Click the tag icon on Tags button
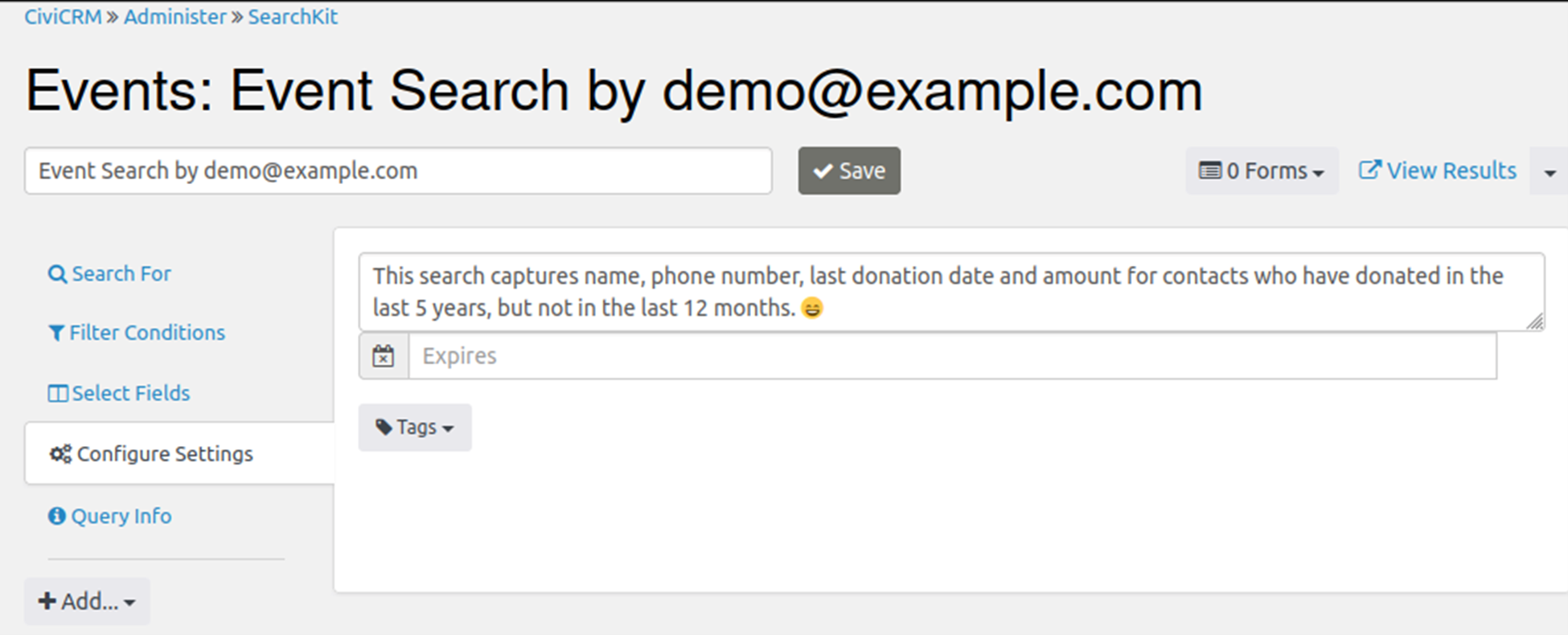1568x635 pixels. (384, 427)
